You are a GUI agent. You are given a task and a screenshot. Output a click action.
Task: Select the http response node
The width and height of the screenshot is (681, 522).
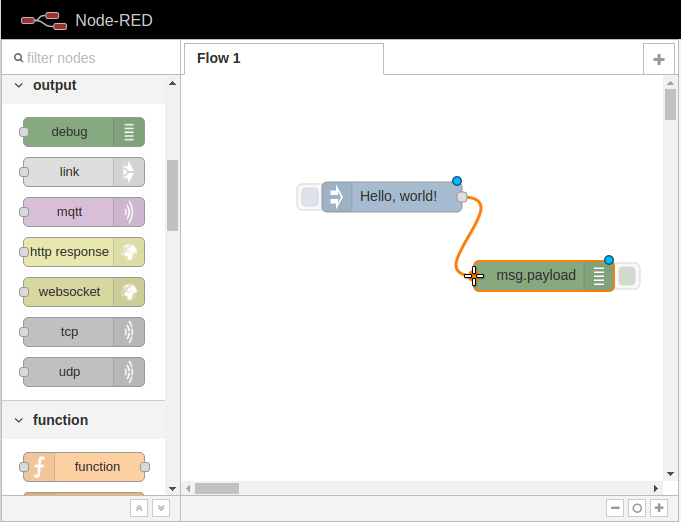[84, 252]
